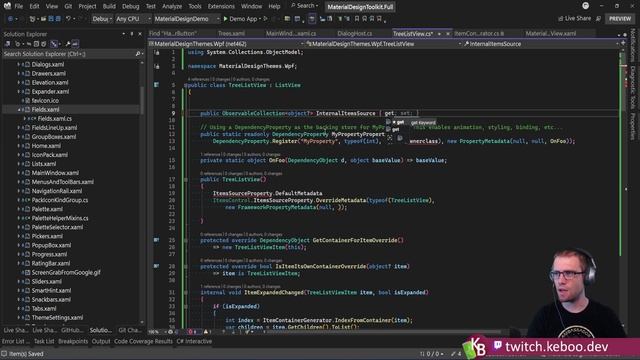Click the Navigate Backward toolbar arrow
The height and width of the screenshot is (360, 640).
point(10,19)
